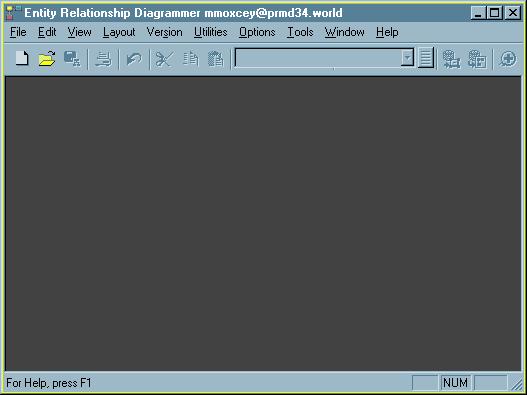Click the resize grip in the status bar corner
The width and height of the screenshot is (527, 395).
click(x=516, y=384)
